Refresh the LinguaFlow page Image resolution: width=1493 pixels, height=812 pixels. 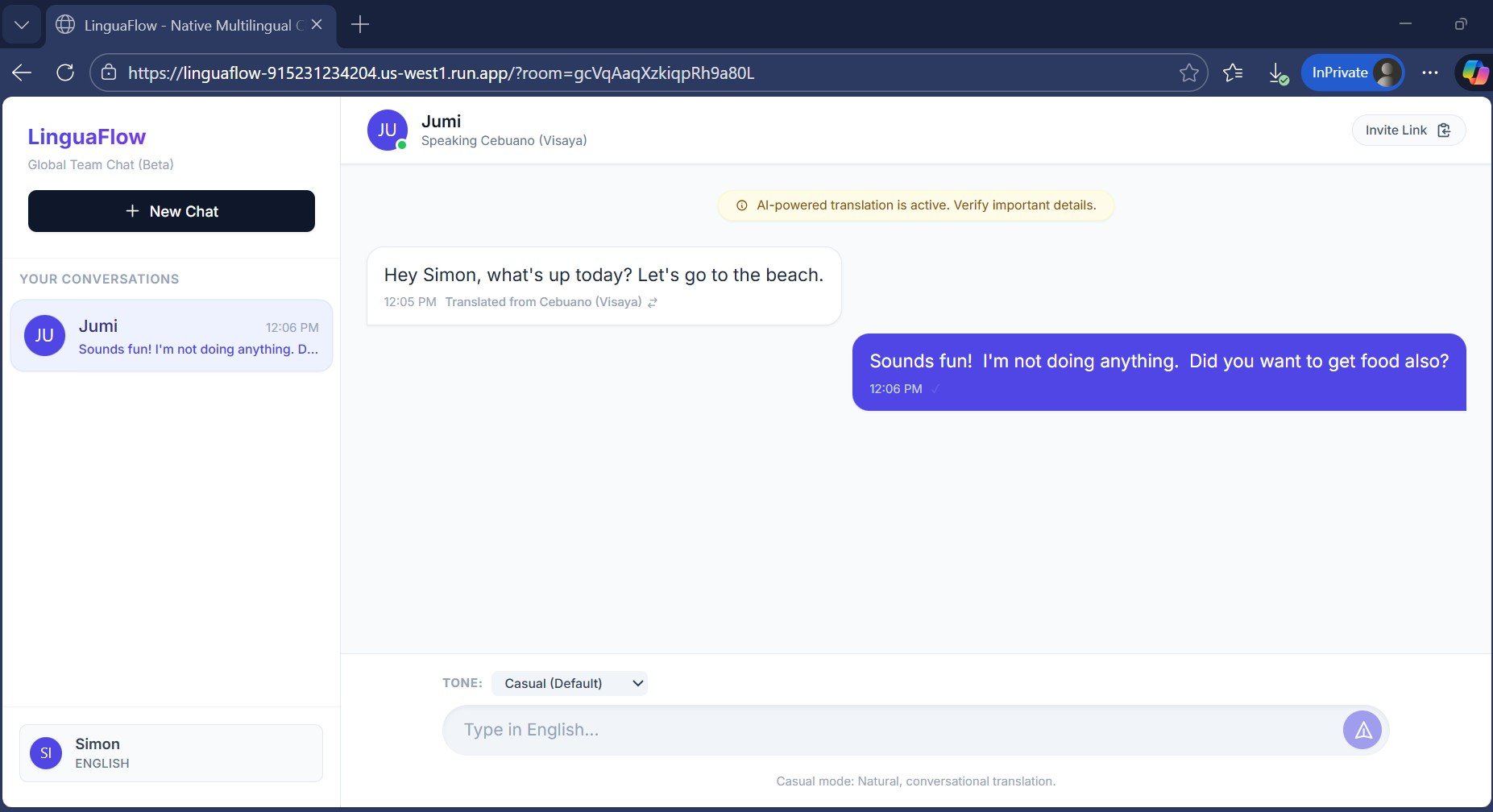65,72
